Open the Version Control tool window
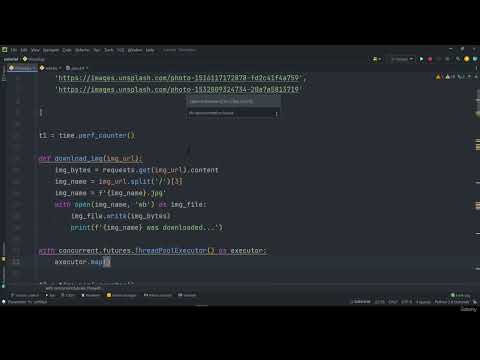480x360 pixels. (25, 295)
